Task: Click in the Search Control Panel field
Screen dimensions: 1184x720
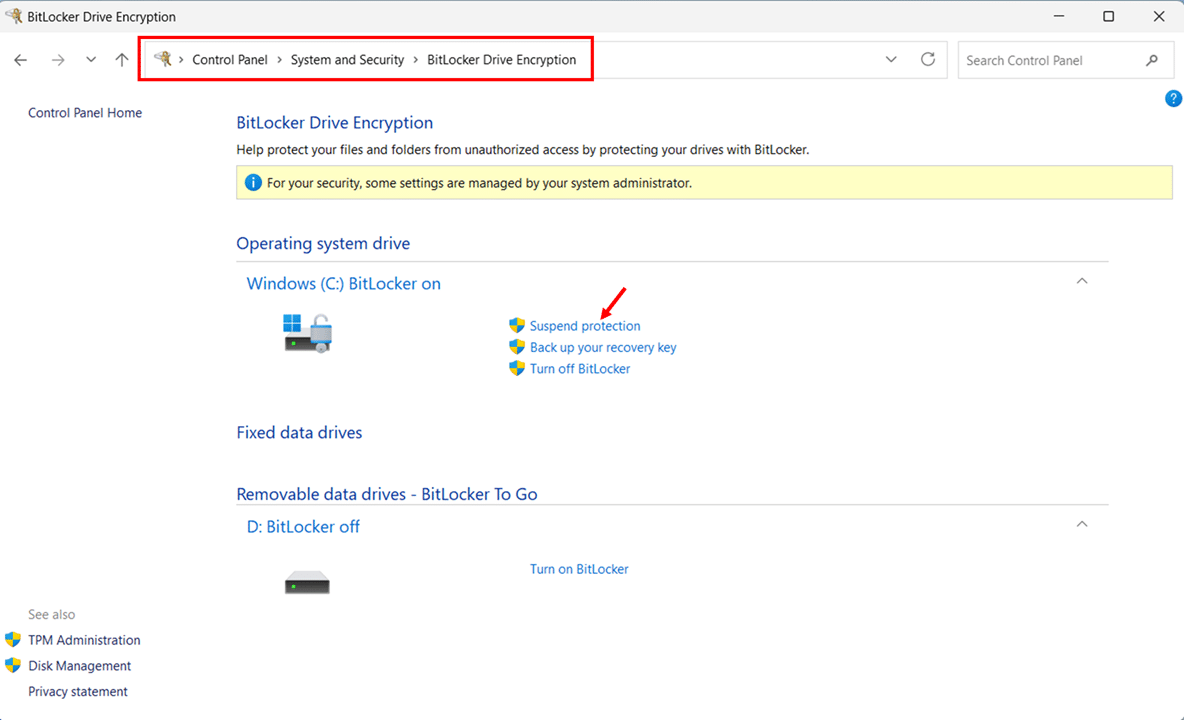Action: point(1050,60)
